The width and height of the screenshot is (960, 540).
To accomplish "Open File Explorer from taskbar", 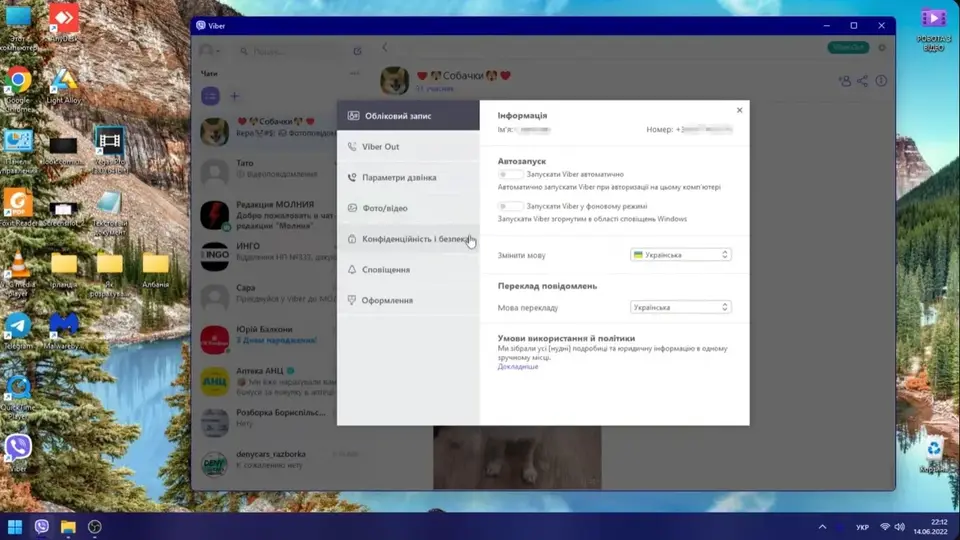I will click(x=68, y=527).
